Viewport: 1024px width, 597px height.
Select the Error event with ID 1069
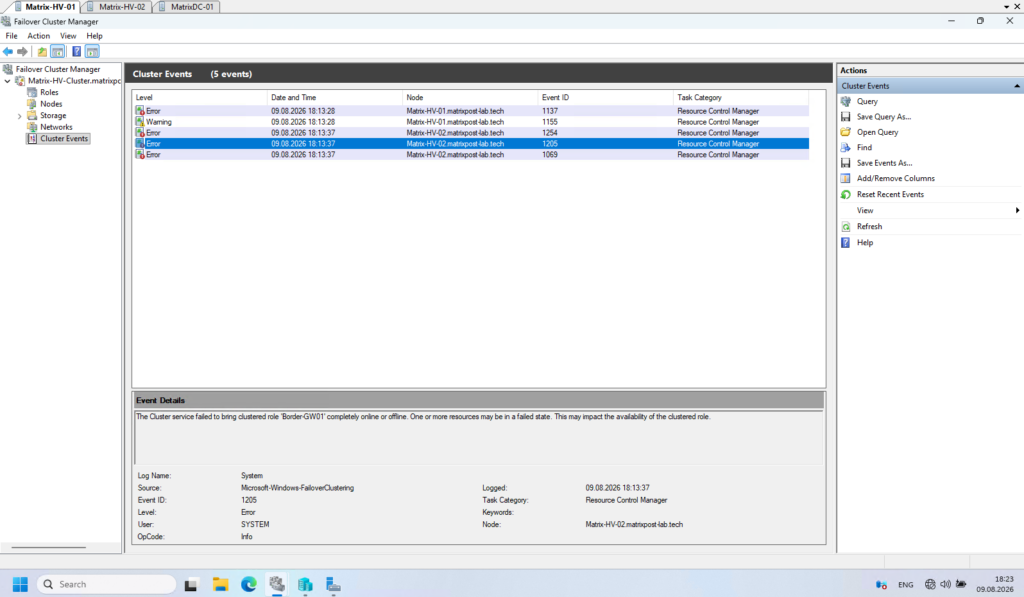coord(471,155)
